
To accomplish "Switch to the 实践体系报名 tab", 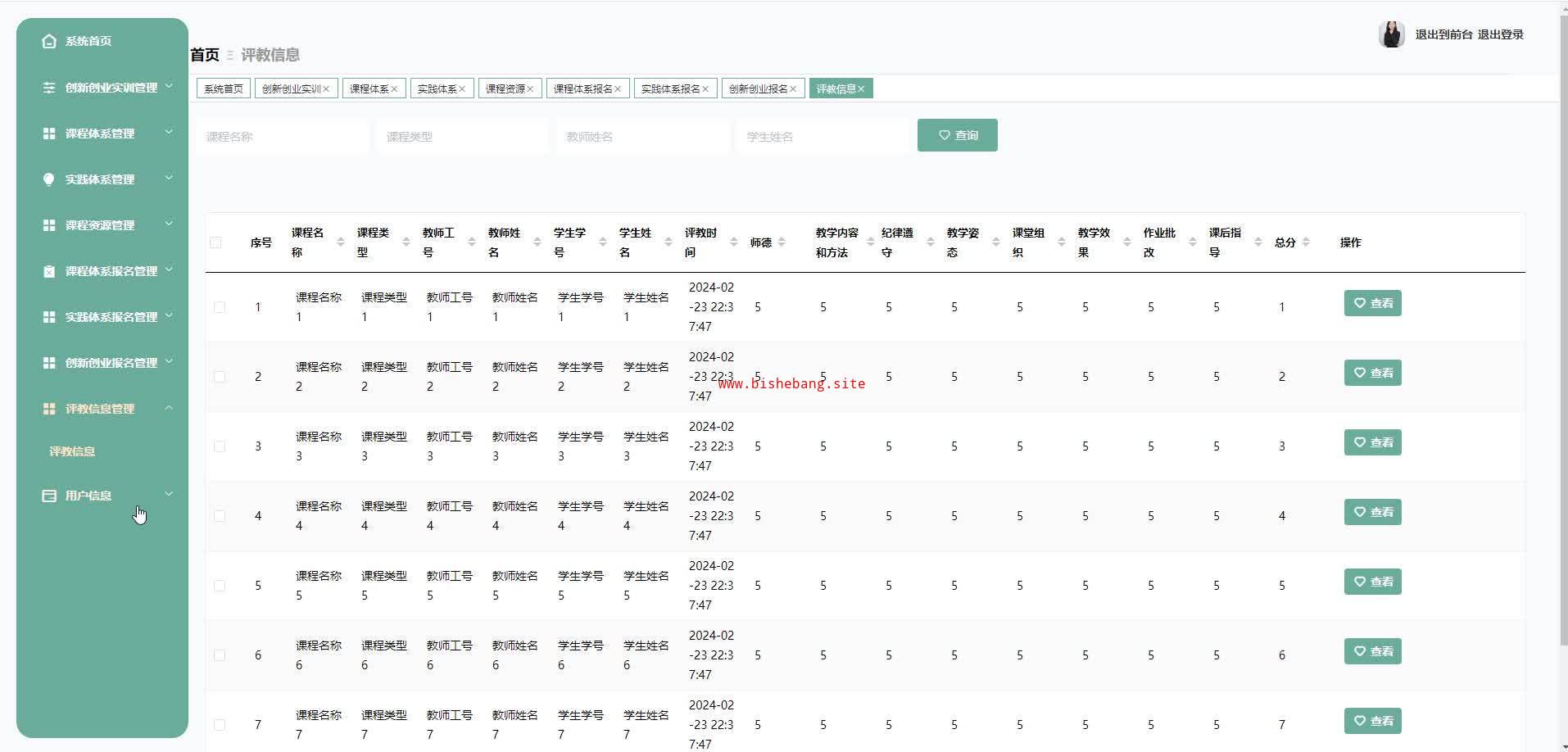I will click(669, 89).
